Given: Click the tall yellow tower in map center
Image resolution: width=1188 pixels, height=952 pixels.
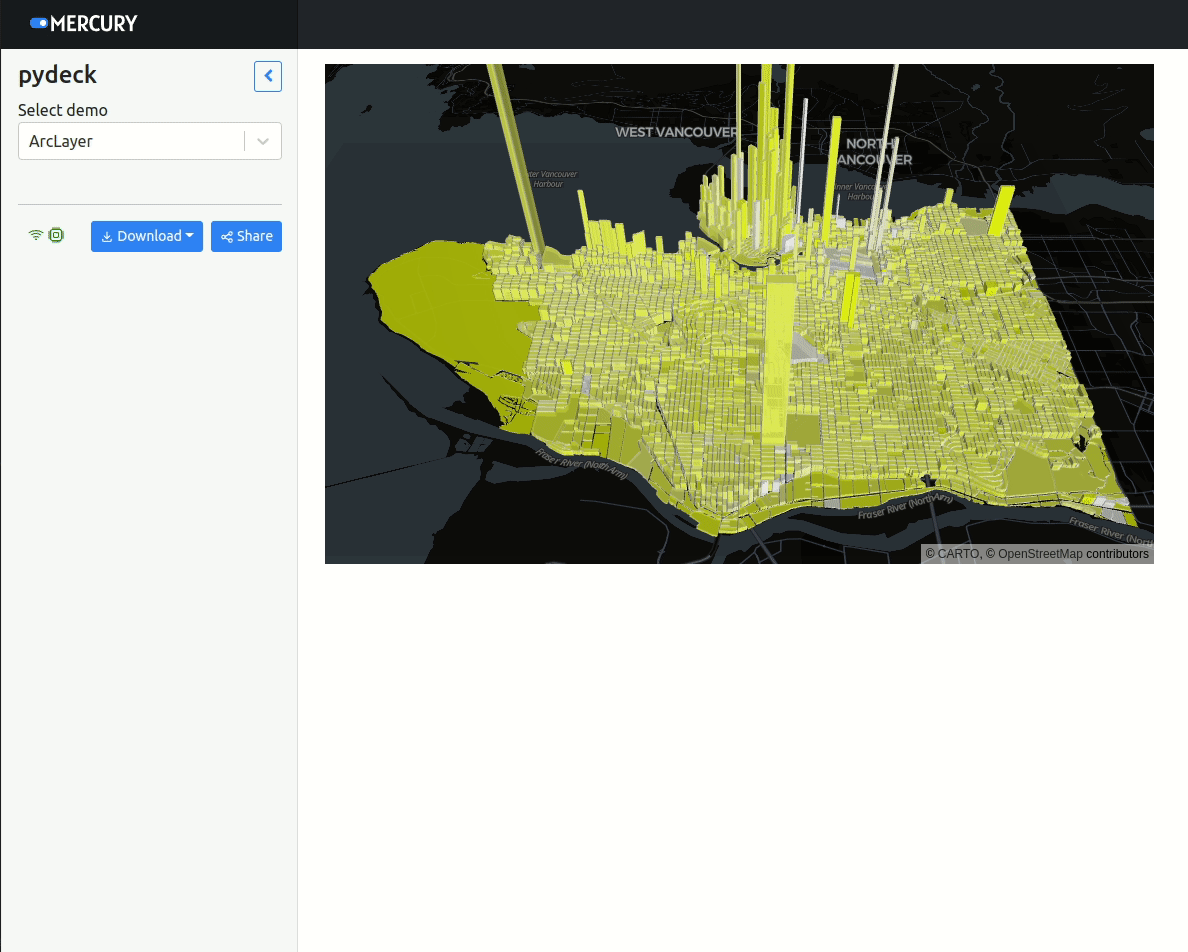Looking at the screenshot, I should [779, 360].
